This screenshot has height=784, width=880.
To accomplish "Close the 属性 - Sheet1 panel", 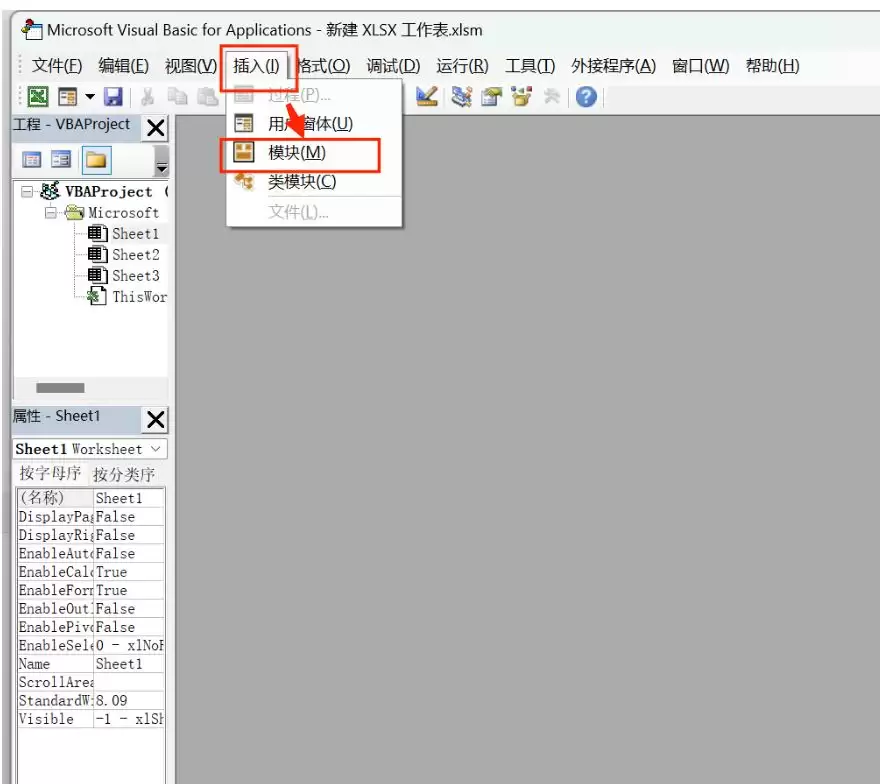I will click(x=155, y=419).
